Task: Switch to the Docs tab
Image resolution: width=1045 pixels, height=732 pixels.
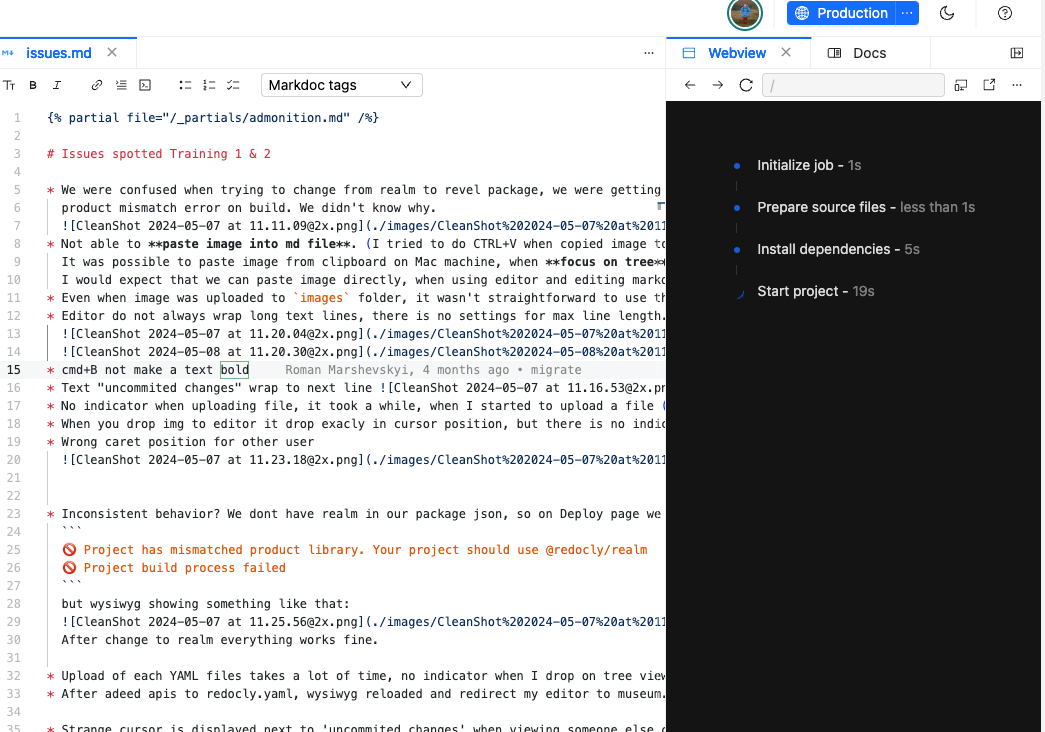Action: pyautogui.click(x=869, y=53)
